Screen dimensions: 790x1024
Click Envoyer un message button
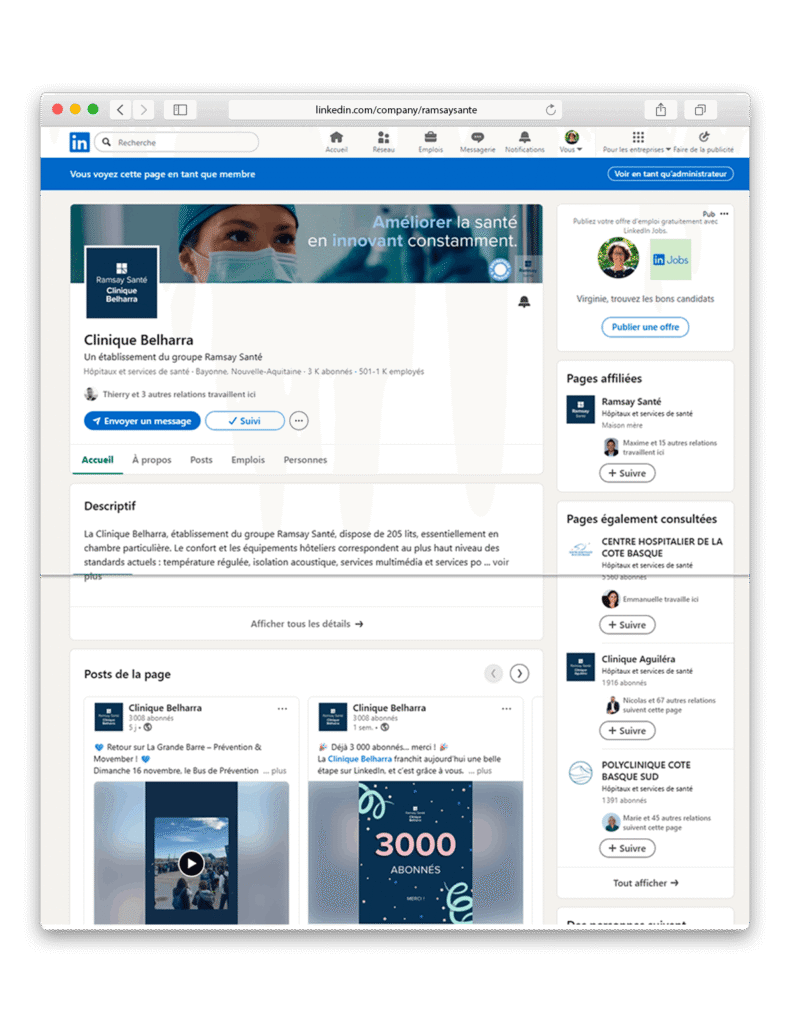tap(142, 421)
